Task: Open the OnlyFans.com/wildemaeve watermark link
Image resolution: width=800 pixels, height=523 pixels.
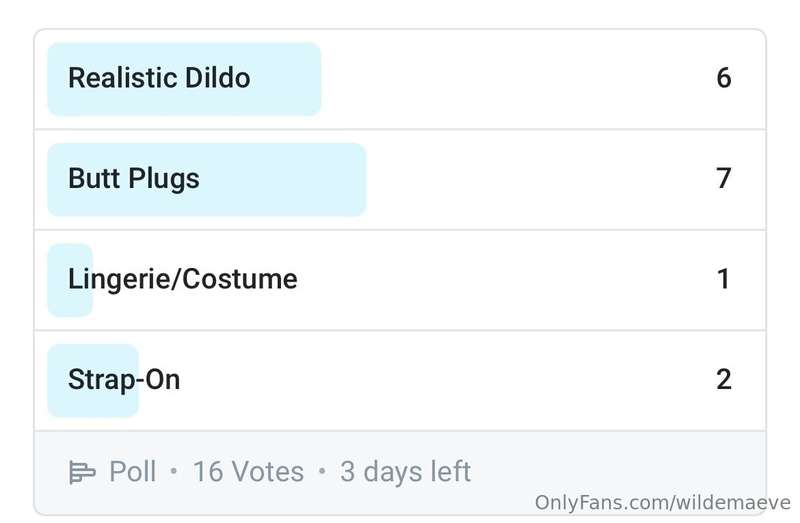Action: pos(662,503)
